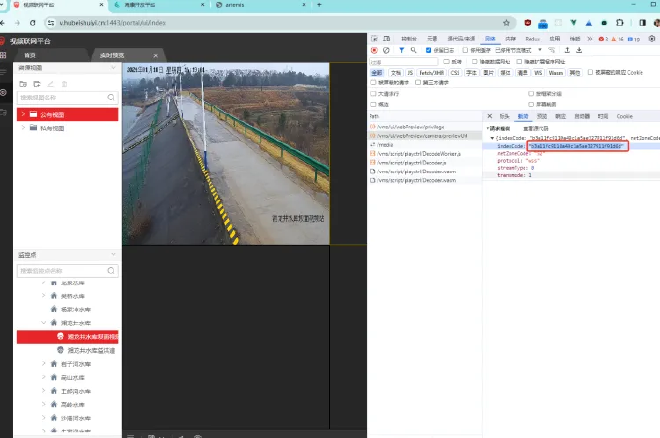Screen dimensions: 660x438
Task: Uncheck the preserve log checkbox
Action: 428,50
